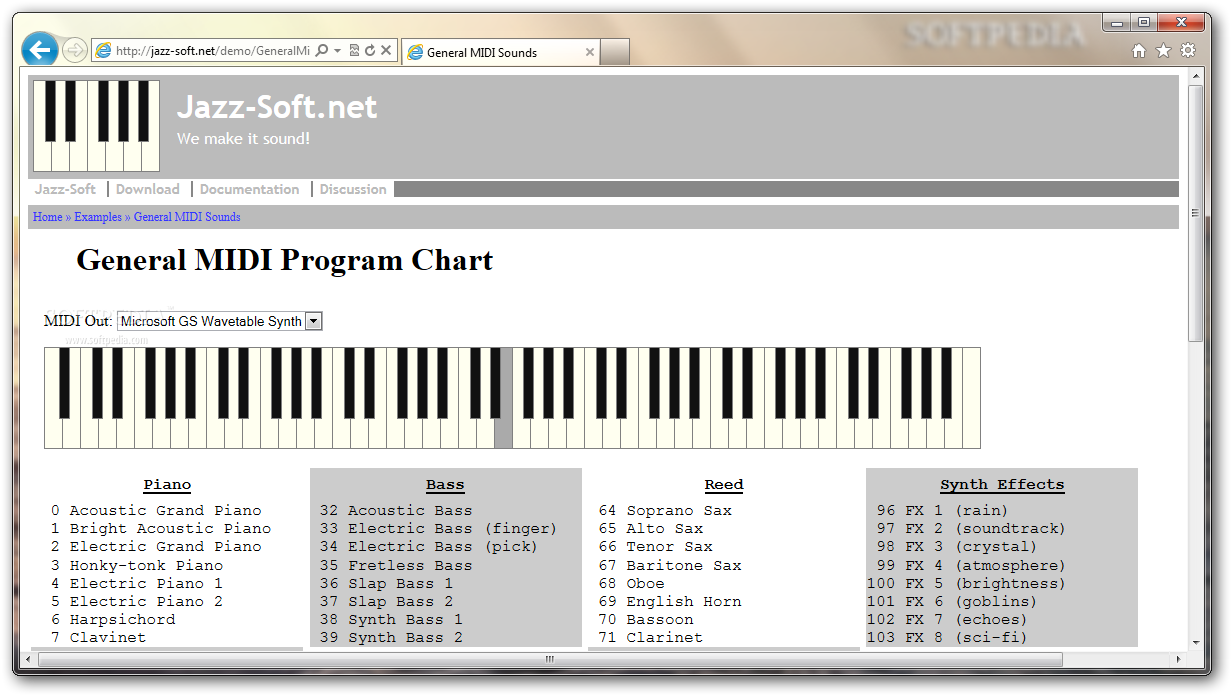Click the browser Forward arrow button

74,50
